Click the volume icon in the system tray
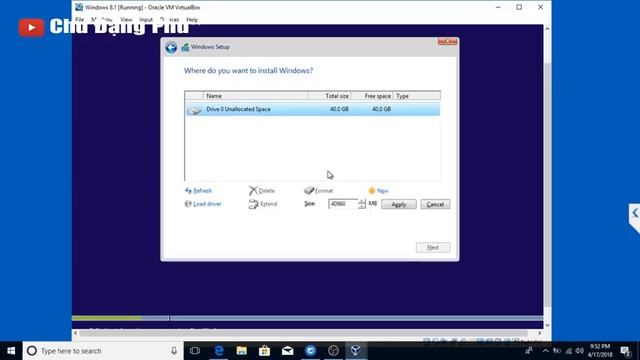This screenshot has width=640, height=360. [x=580, y=351]
